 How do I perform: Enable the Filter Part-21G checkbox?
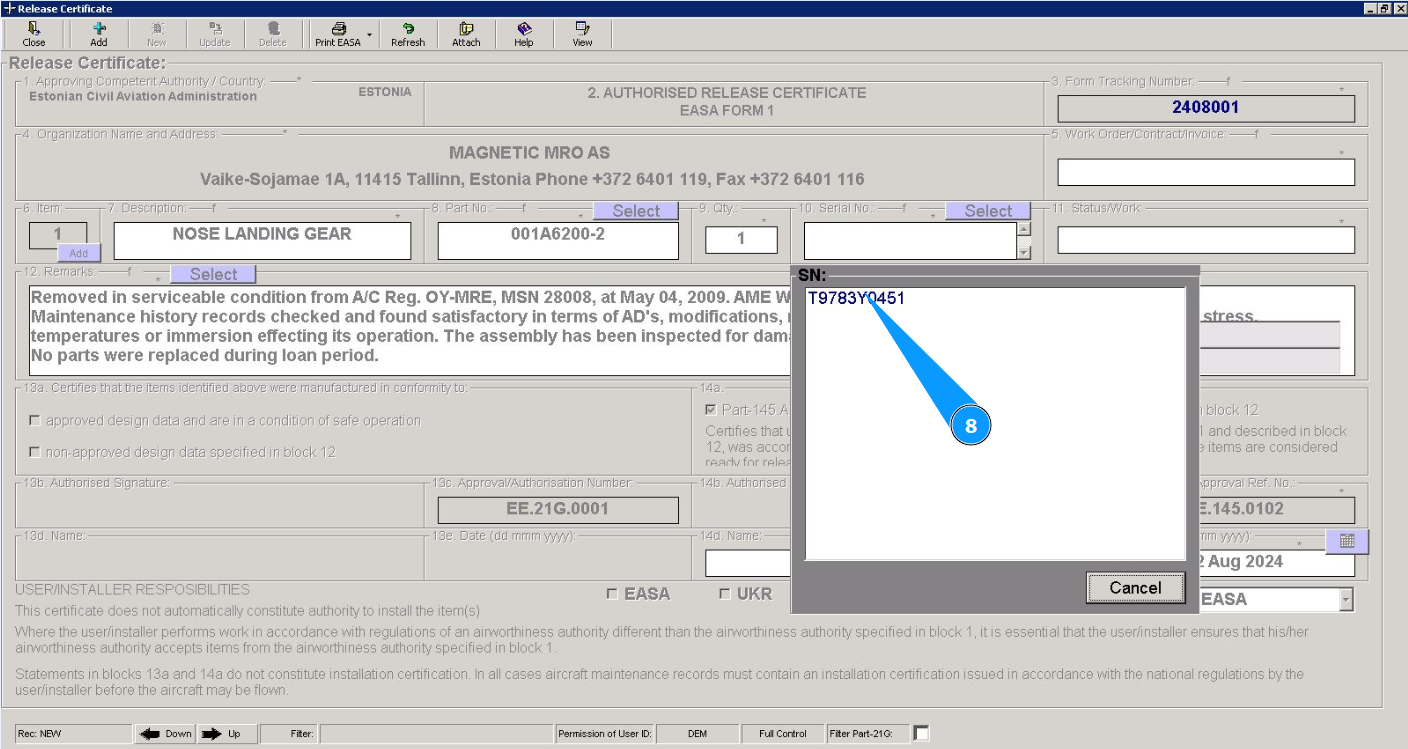(x=921, y=733)
